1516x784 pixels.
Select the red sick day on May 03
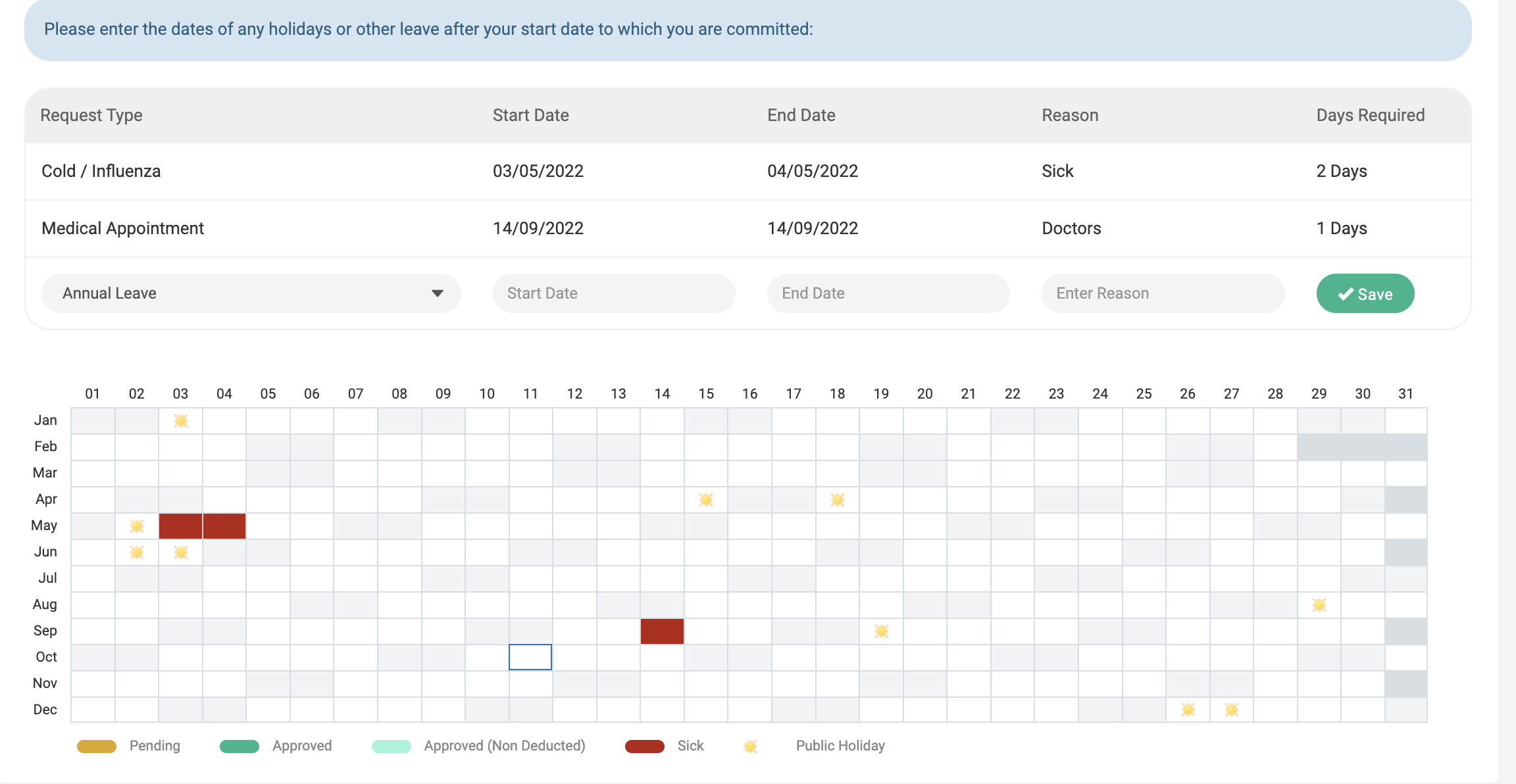tap(180, 526)
